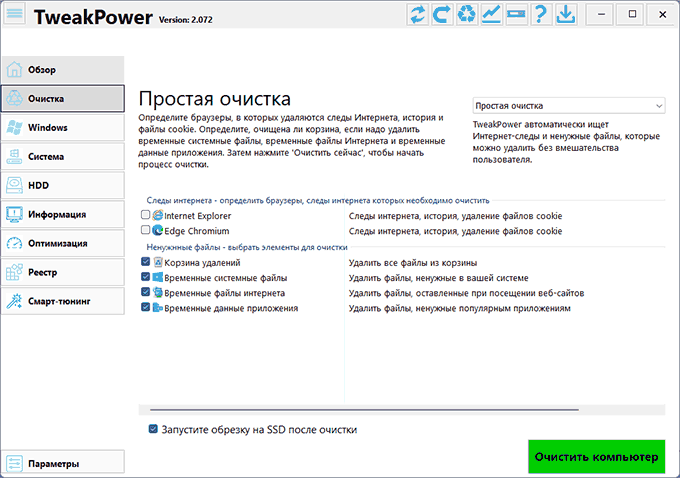
Task: Click text 'Удалить файлы, ненужные в вашей системе'
Action: (438, 278)
